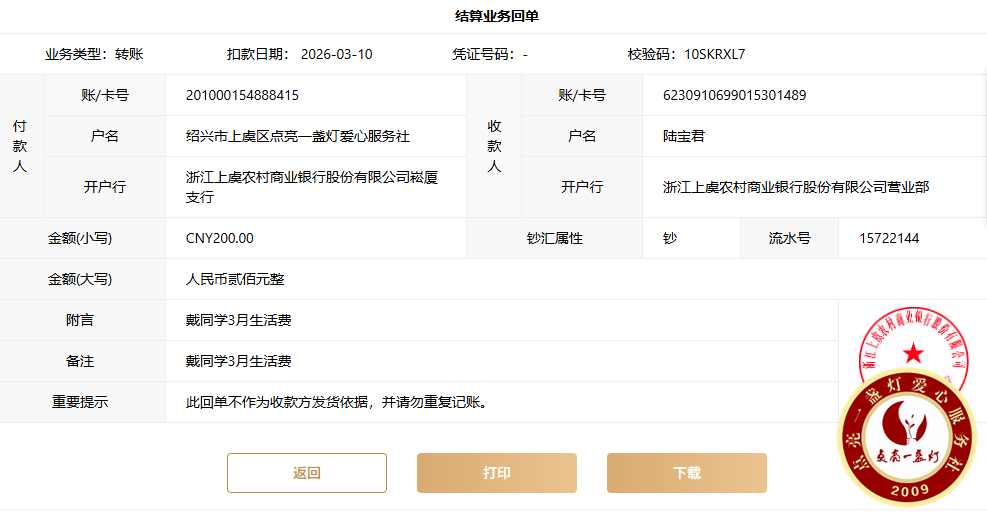Select the amount CNY200.00
Viewport: 987px width, 519px height.
coord(220,239)
